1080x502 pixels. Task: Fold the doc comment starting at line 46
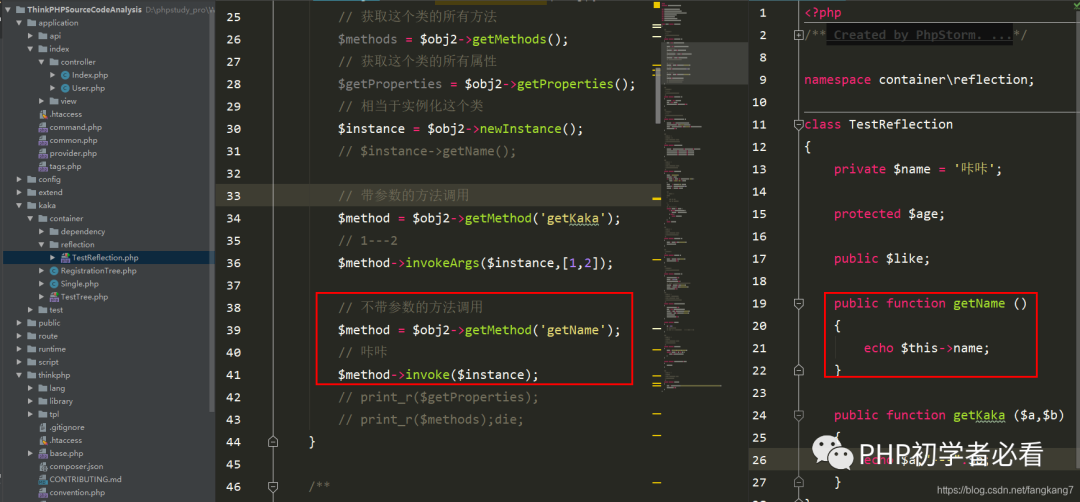[x=273, y=487]
